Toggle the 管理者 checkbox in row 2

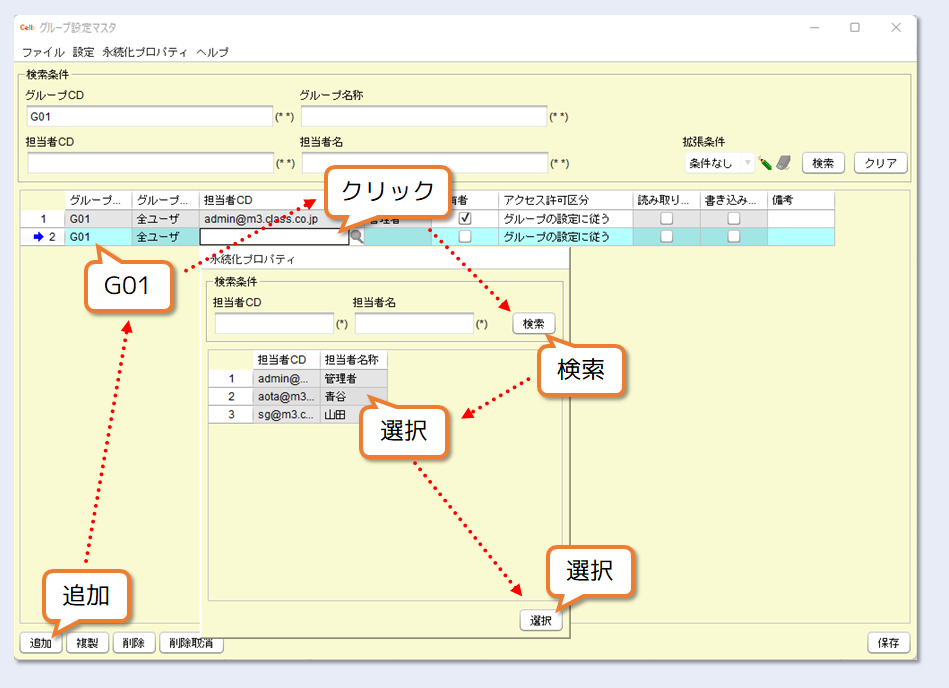click(465, 237)
